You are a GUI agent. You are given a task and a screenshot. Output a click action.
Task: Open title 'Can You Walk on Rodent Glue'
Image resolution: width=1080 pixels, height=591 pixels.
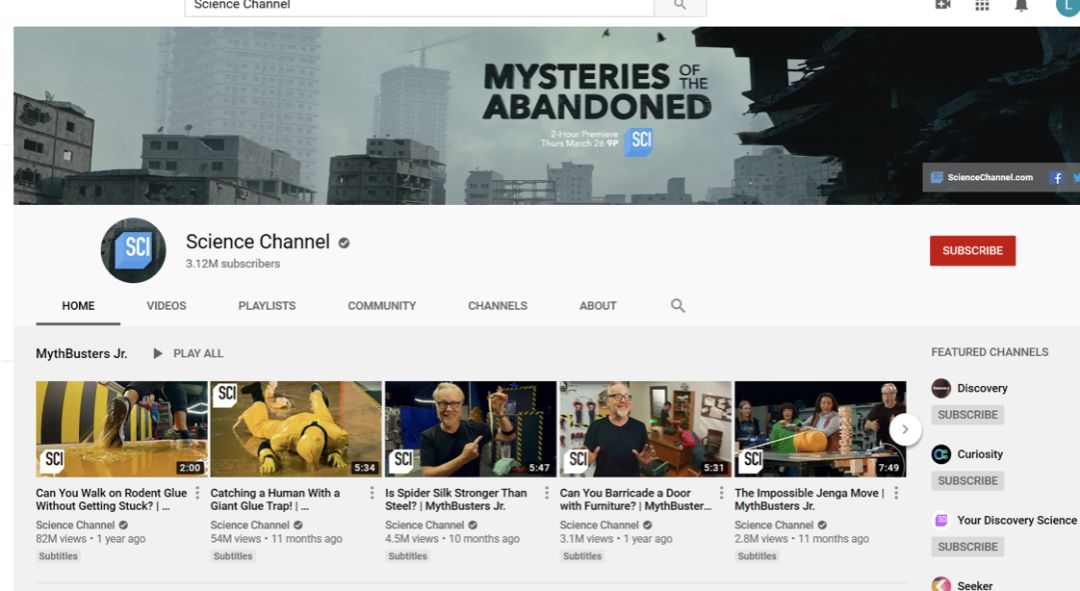click(112, 499)
